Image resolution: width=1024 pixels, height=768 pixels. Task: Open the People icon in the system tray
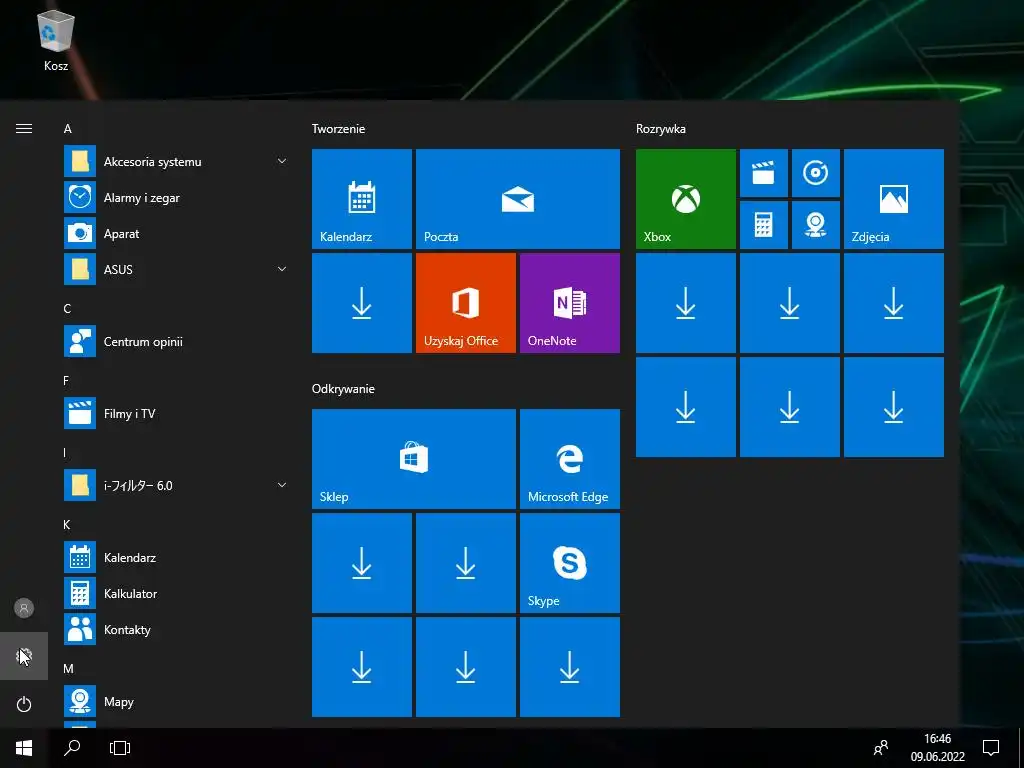pyautogui.click(x=881, y=748)
